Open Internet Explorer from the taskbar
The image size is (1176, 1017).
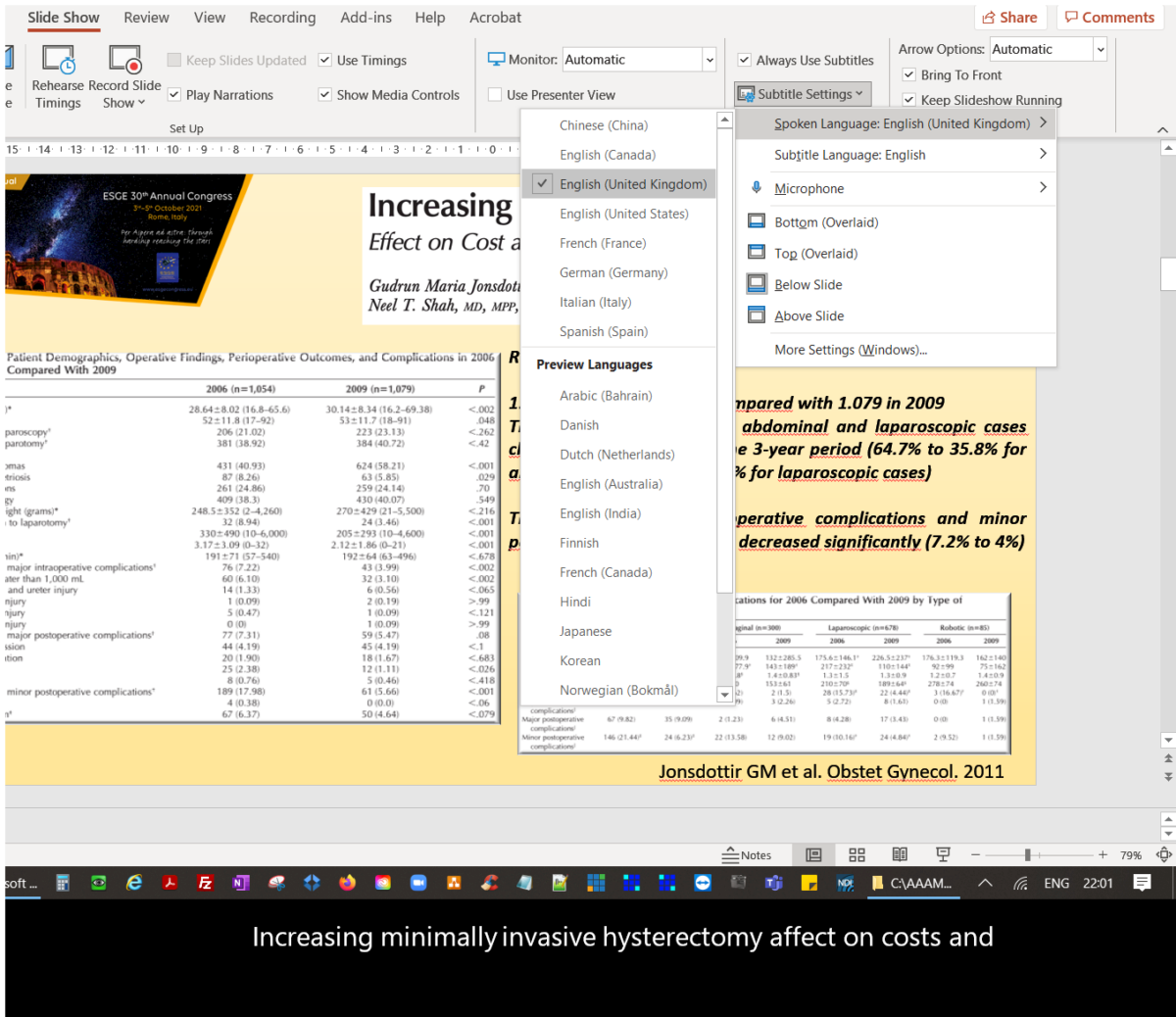pyautogui.click(x=134, y=883)
